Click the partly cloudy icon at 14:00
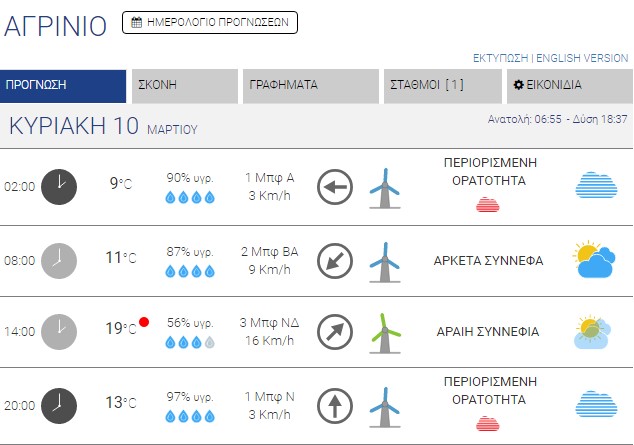Image resolution: width=634 pixels, height=445 pixels. (594, 331)
